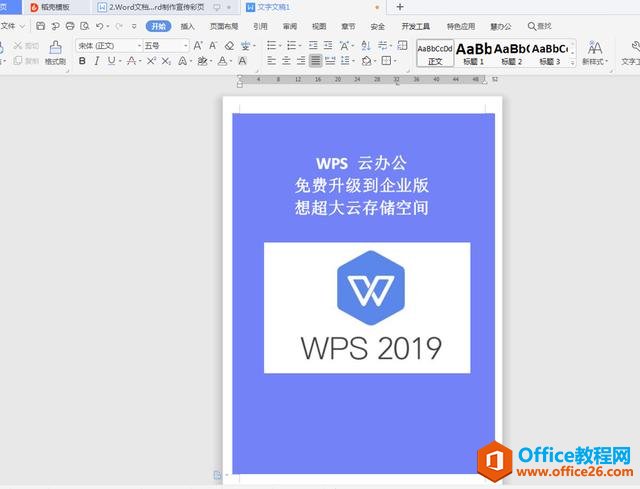The height and width of the screenshot is (489, 640).
Task: Click the Clear Formatting eraser icon
Action: coord(229,45)
